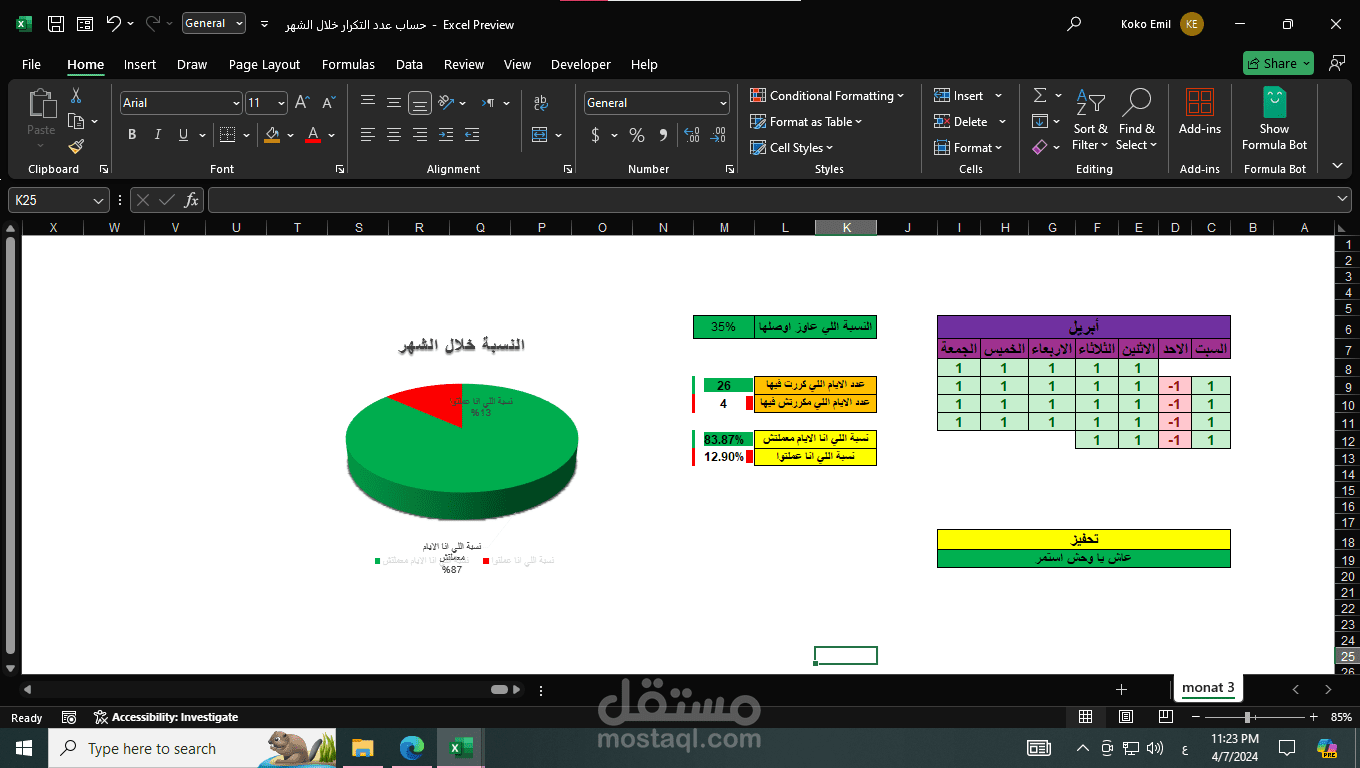Viewport: 1360px width, 768px height.
Task: Click Show Formula Bot button
Action: point(1275,119)
